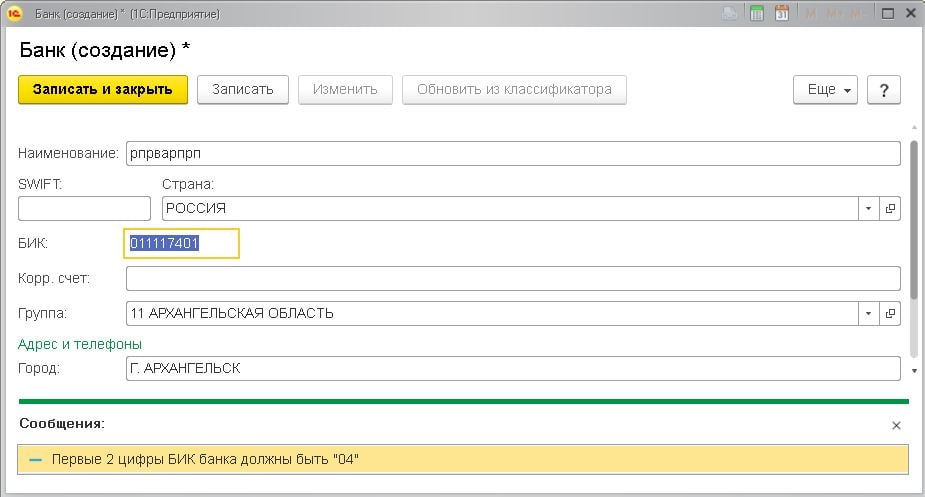The image size is (925, 497).
Task: Click the help question mark button
Action: (x=883, y=89)
